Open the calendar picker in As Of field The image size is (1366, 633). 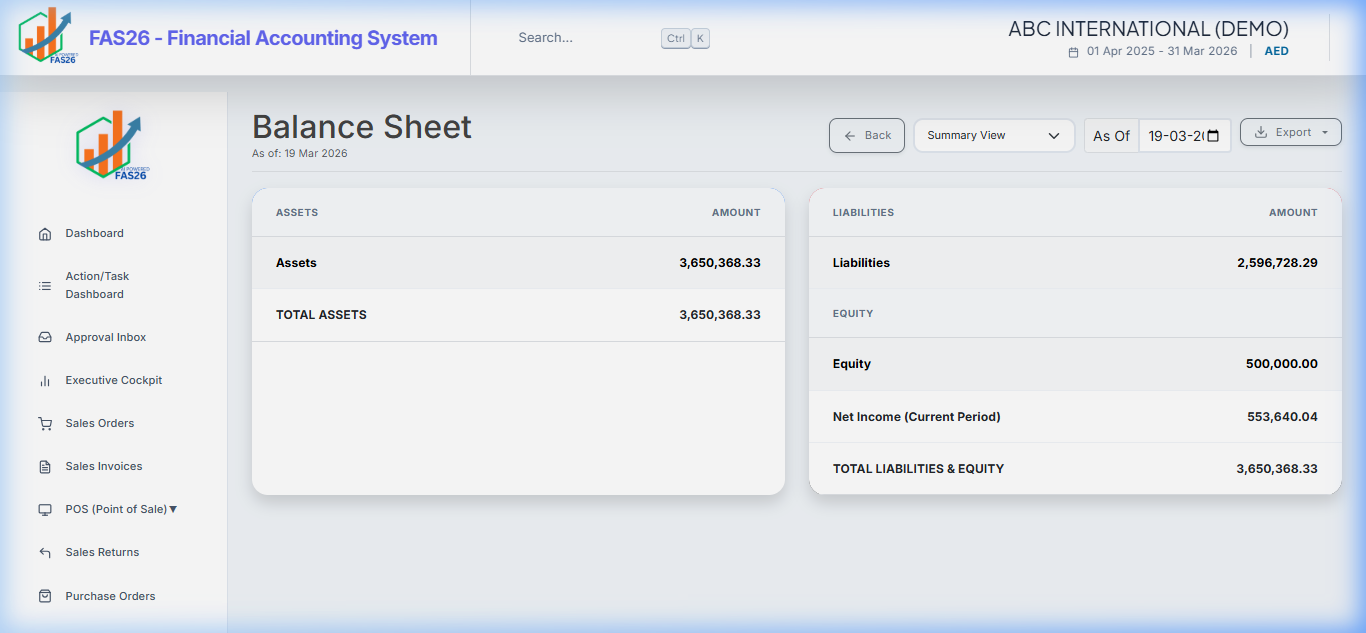tap(1213, 136)
